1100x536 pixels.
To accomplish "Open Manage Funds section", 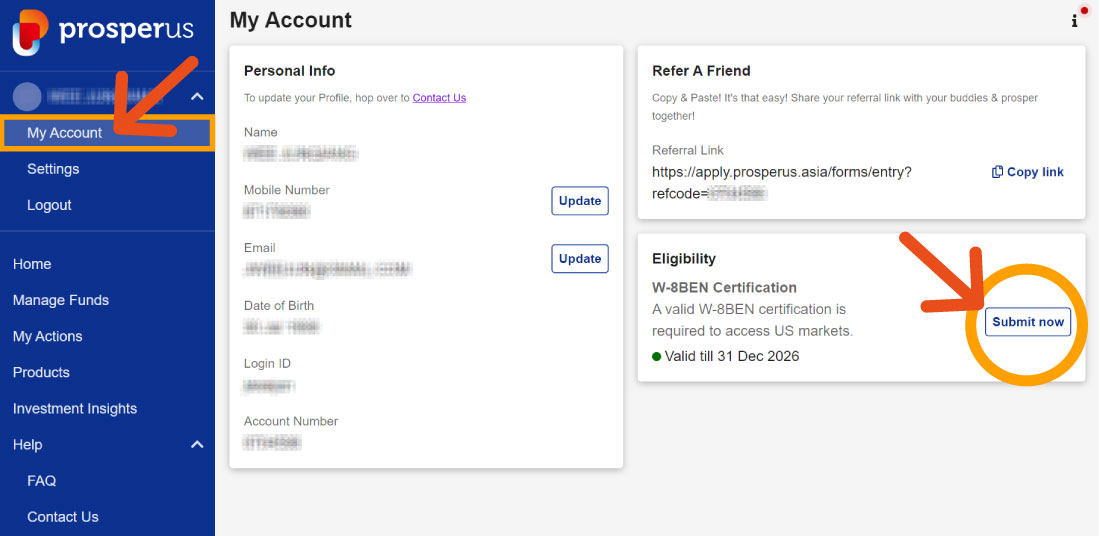I will [x=61, y=300].
